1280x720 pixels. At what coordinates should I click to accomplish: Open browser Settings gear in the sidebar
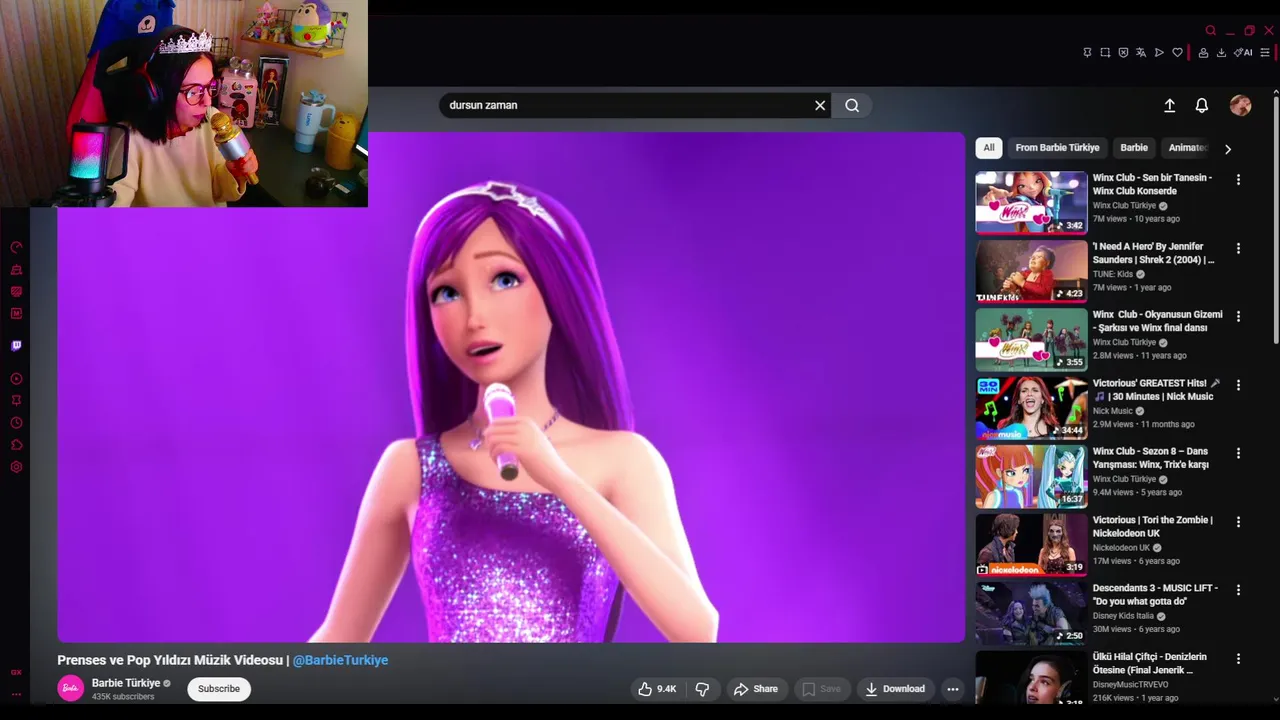[x=16, y=467]
